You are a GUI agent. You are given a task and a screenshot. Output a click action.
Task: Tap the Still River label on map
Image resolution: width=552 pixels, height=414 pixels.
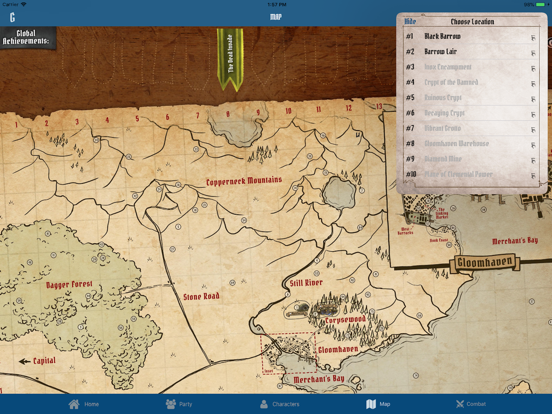(306, 282)
